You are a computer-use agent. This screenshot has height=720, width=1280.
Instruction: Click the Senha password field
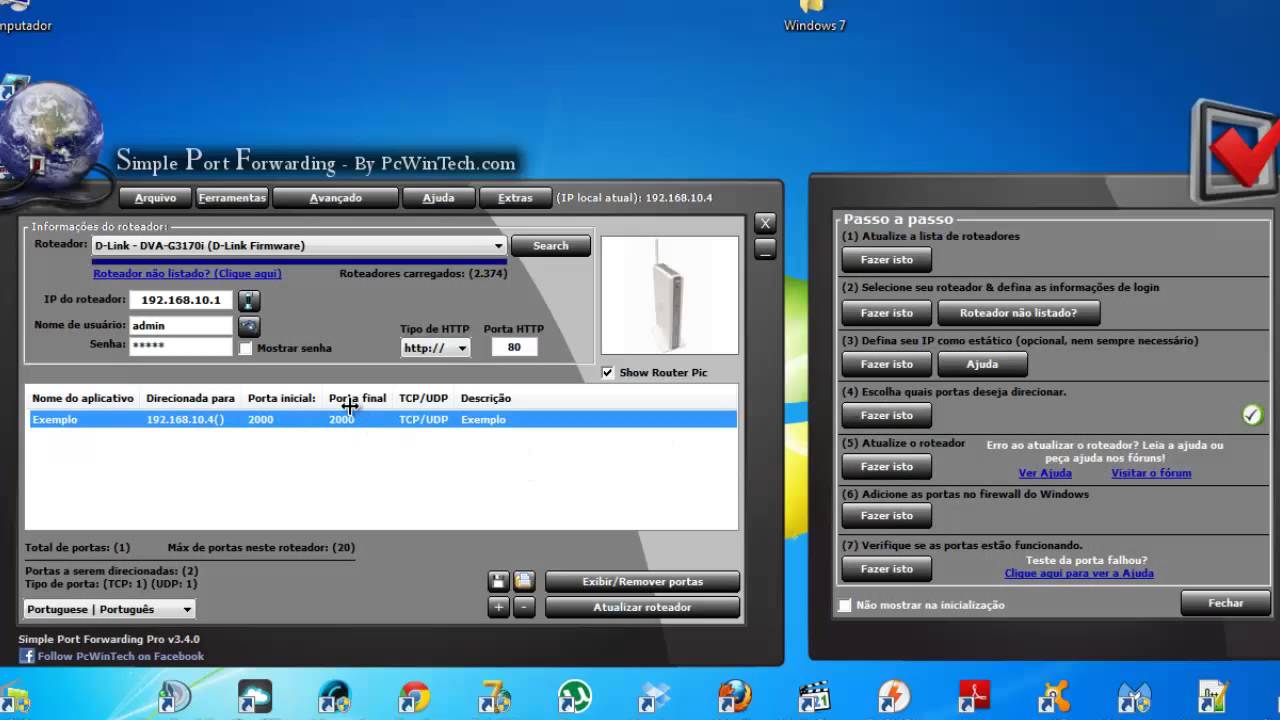click(181, 346)
